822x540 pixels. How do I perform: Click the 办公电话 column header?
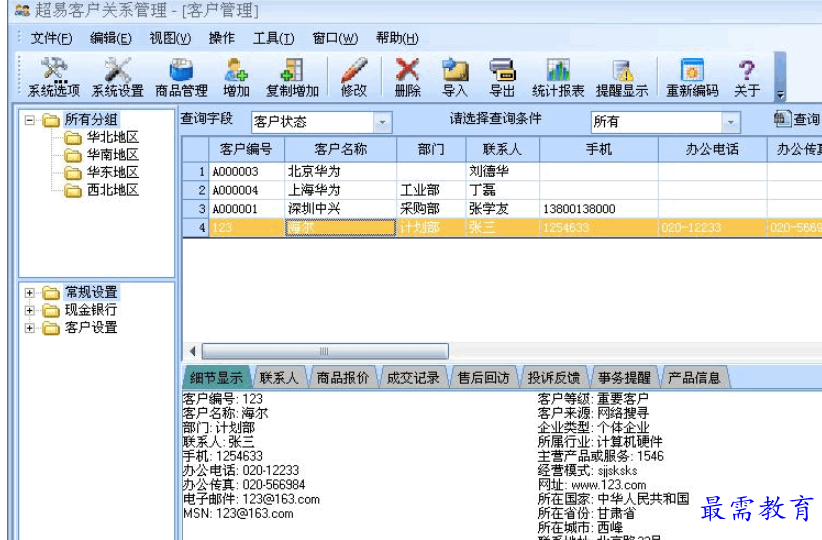(712, 149)
